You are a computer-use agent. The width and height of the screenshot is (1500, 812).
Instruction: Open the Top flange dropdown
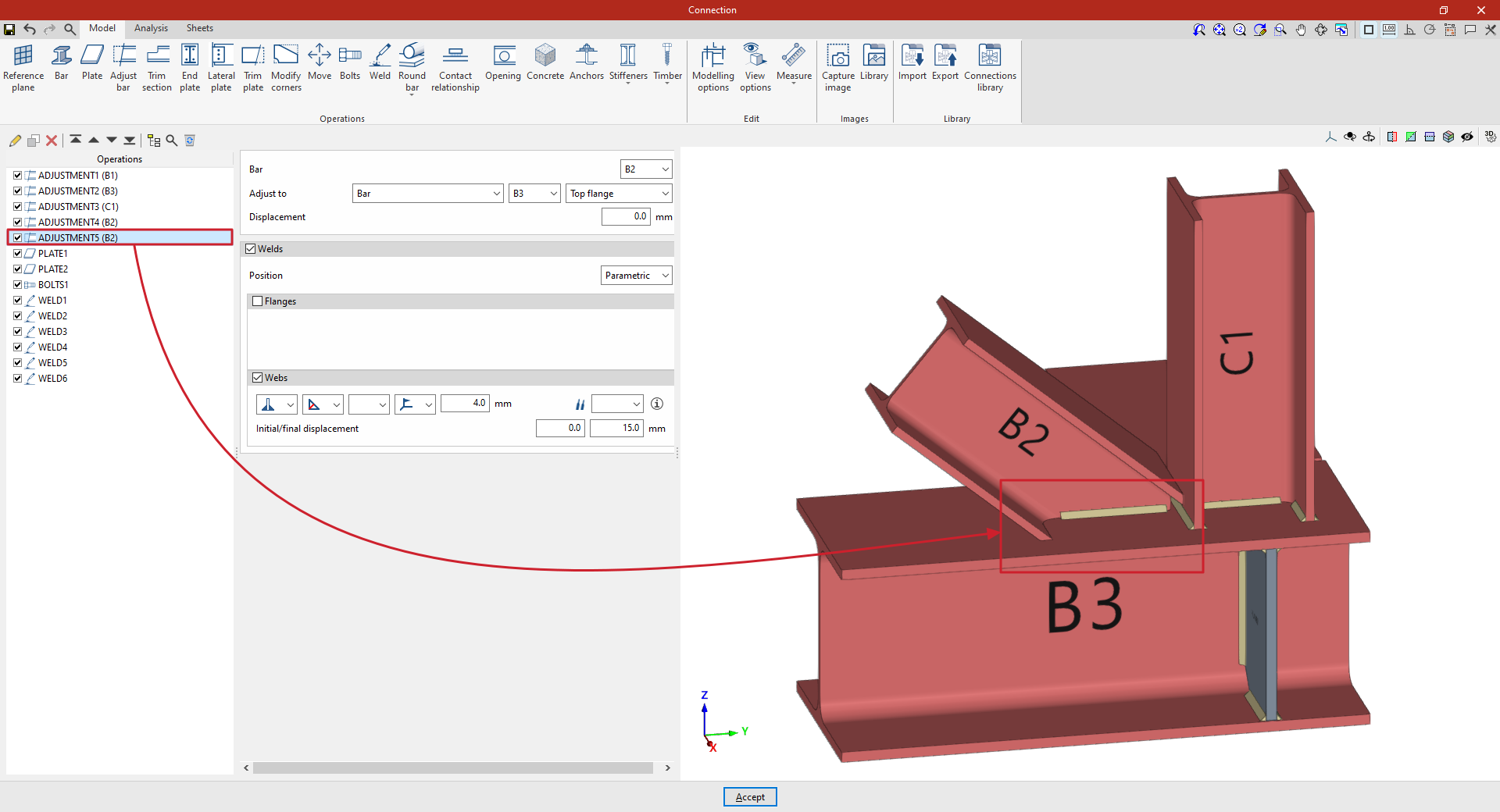(619, 194)
